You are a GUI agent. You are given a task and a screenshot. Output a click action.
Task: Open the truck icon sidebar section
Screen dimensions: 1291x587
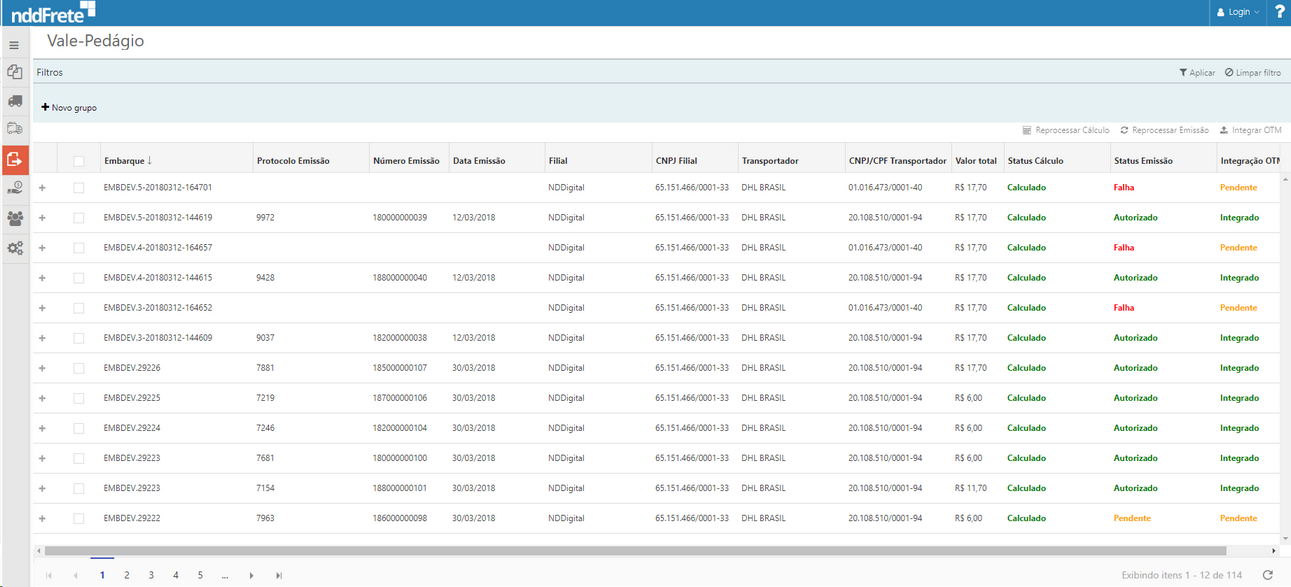pos(15,101)
